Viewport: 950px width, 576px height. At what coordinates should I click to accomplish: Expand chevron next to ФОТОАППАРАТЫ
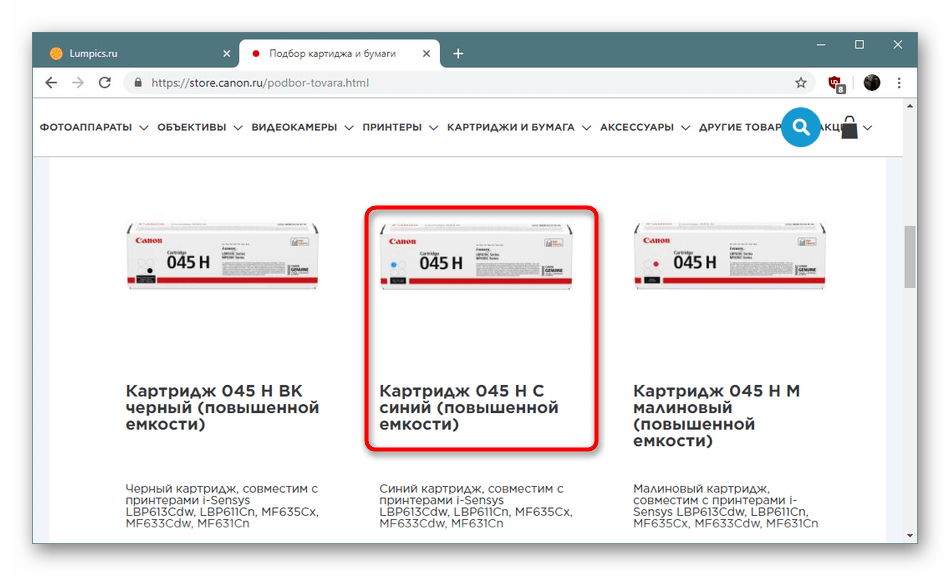[x=144, y=128]
